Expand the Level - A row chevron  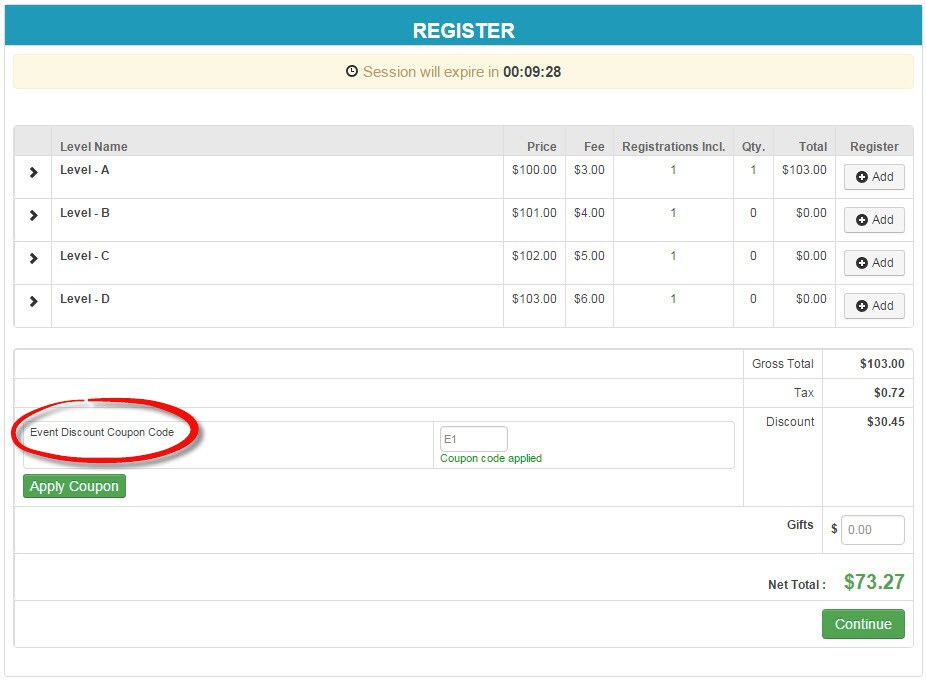pos(34,173)
